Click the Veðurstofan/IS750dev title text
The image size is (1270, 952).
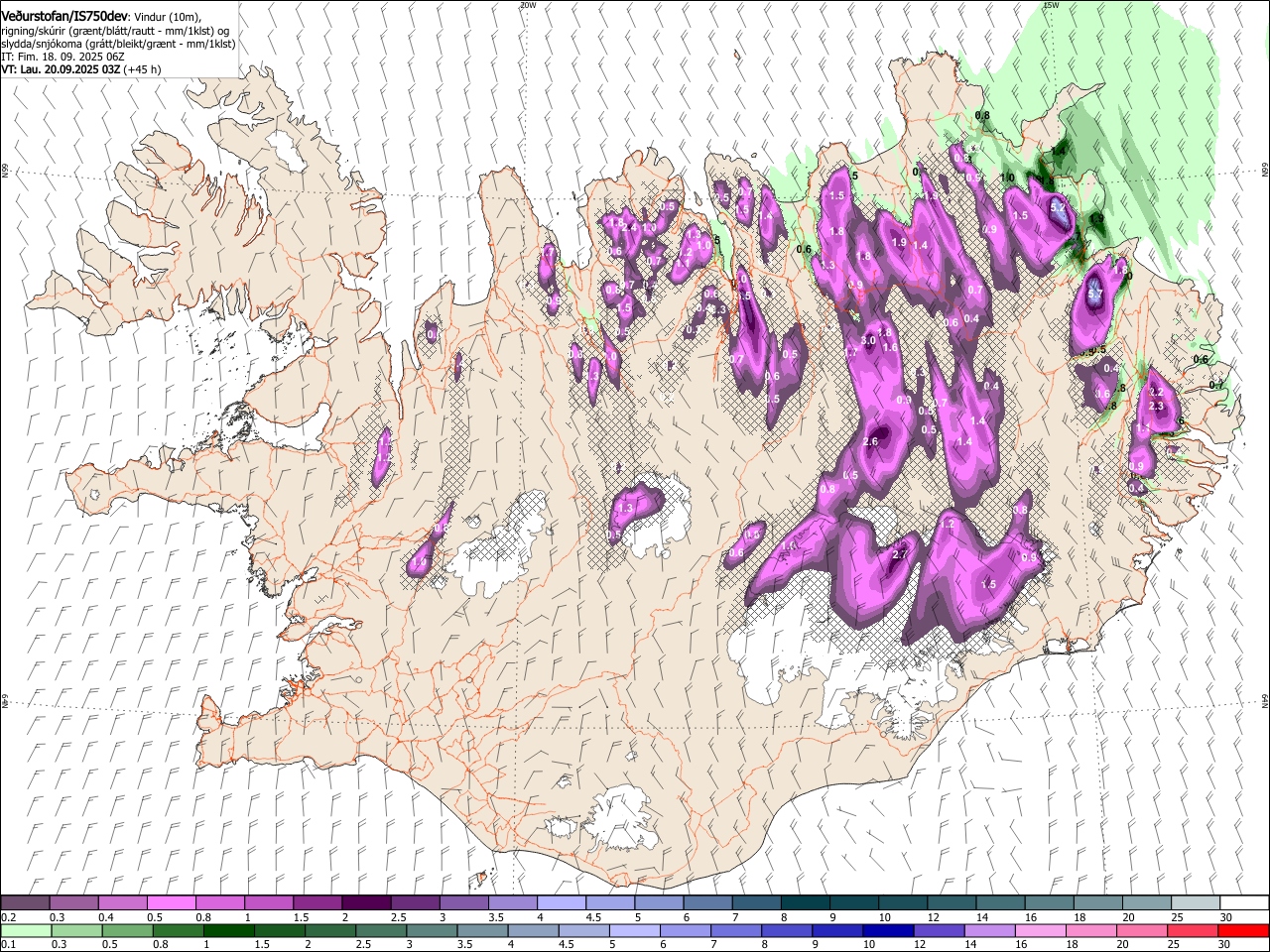click(x=64, y=16)
